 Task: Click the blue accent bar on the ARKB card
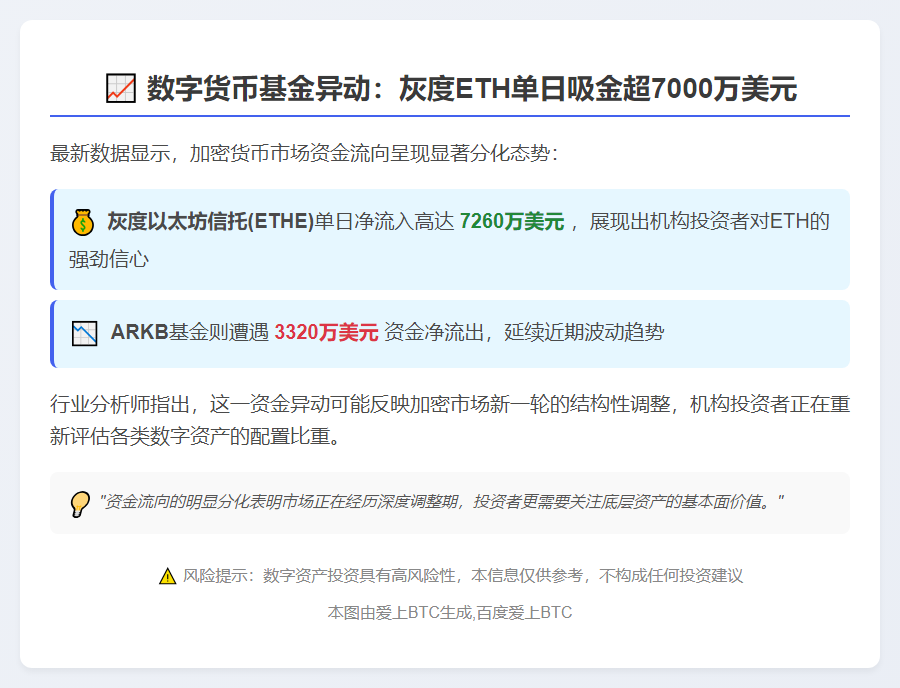[53, 332]
